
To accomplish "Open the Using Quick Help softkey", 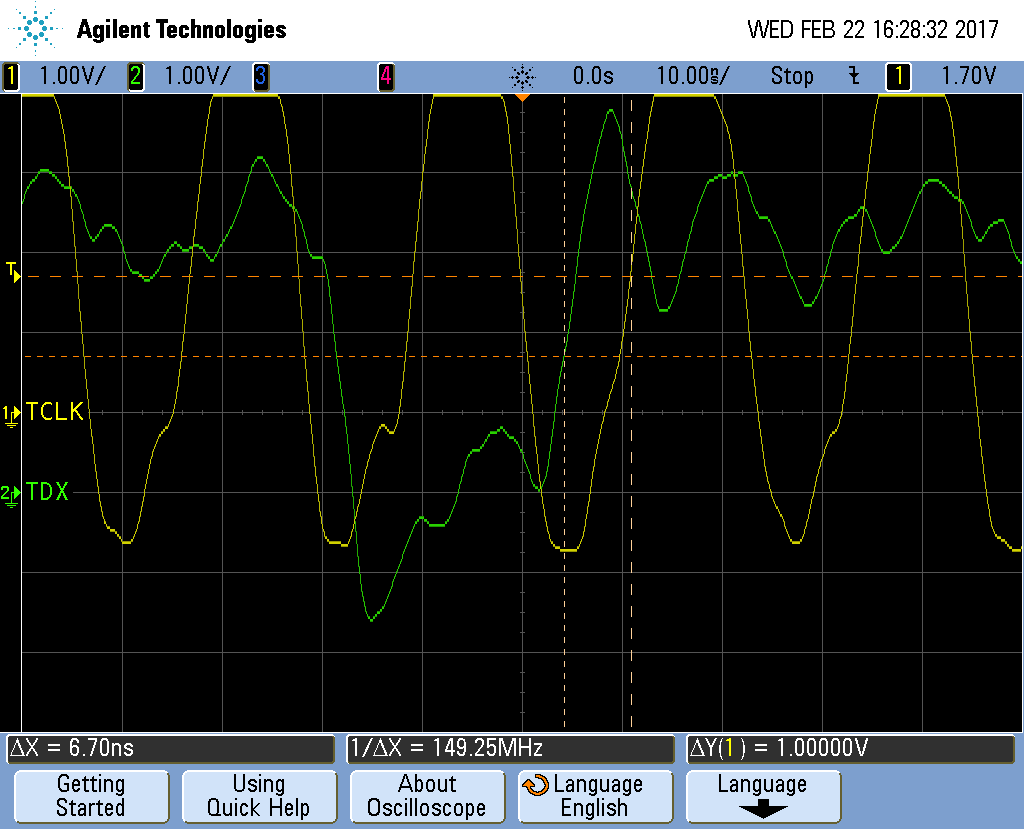I will (258, 797).
